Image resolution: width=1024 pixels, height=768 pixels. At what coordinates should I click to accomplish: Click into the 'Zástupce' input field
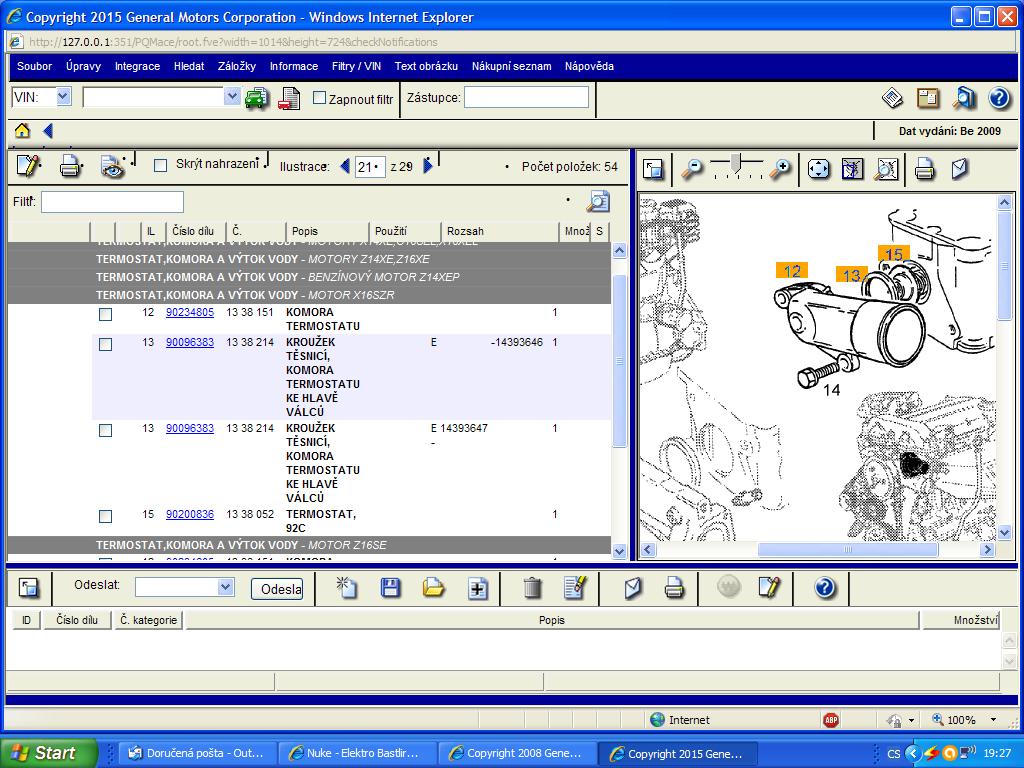(526, 97)
